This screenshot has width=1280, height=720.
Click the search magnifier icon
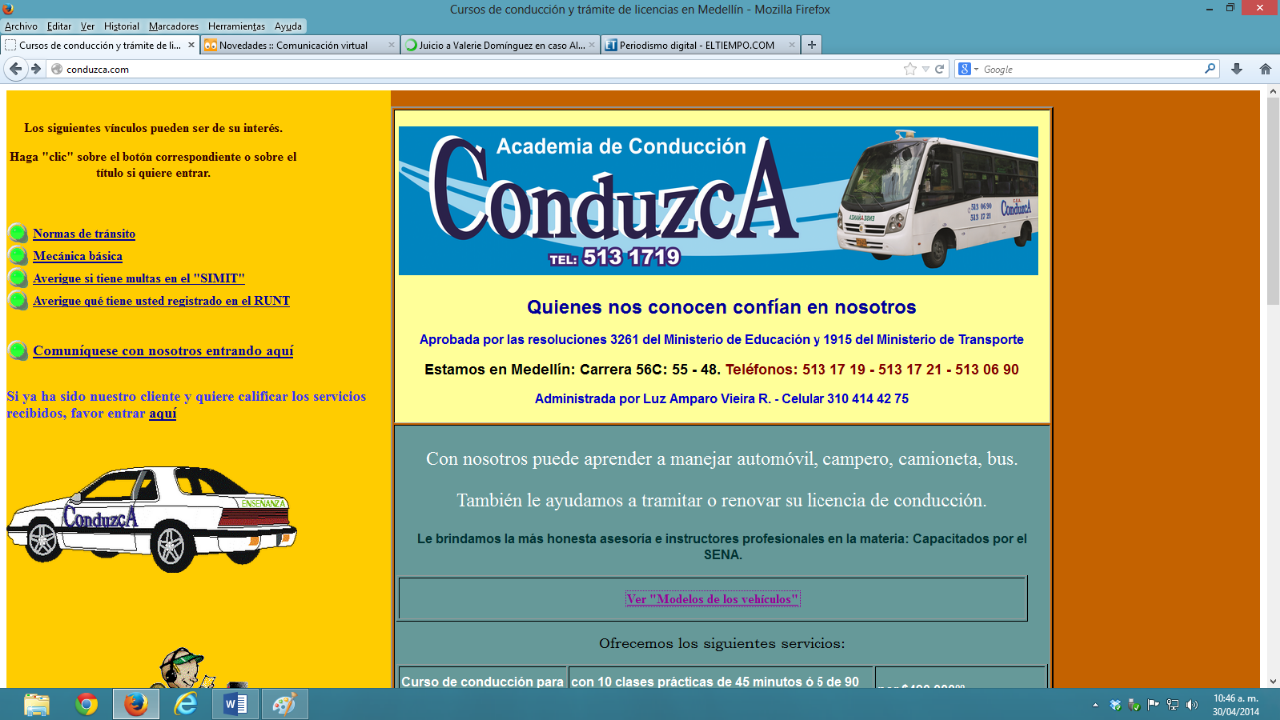(x=1210, y=69)
